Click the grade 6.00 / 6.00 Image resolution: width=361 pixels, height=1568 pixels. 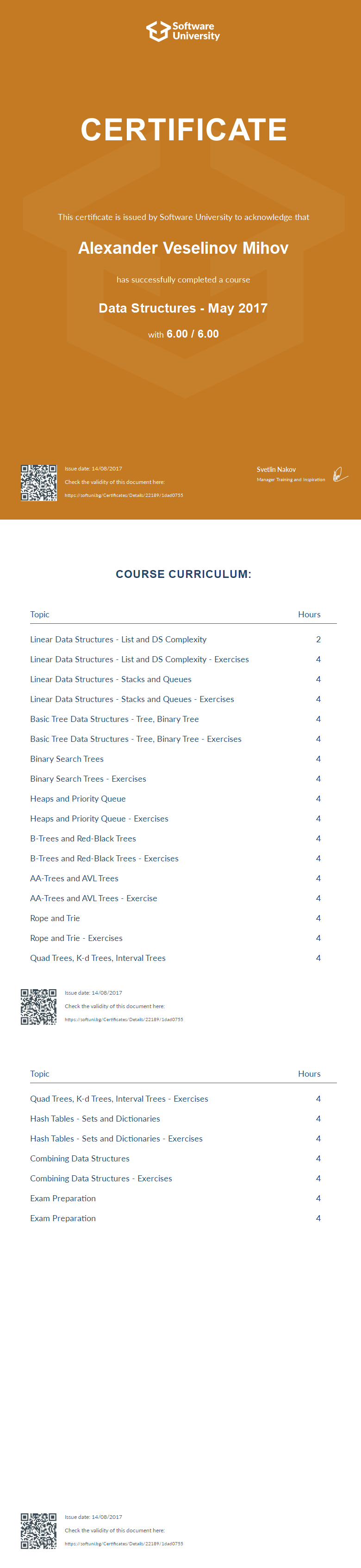[x=193, y=334]
